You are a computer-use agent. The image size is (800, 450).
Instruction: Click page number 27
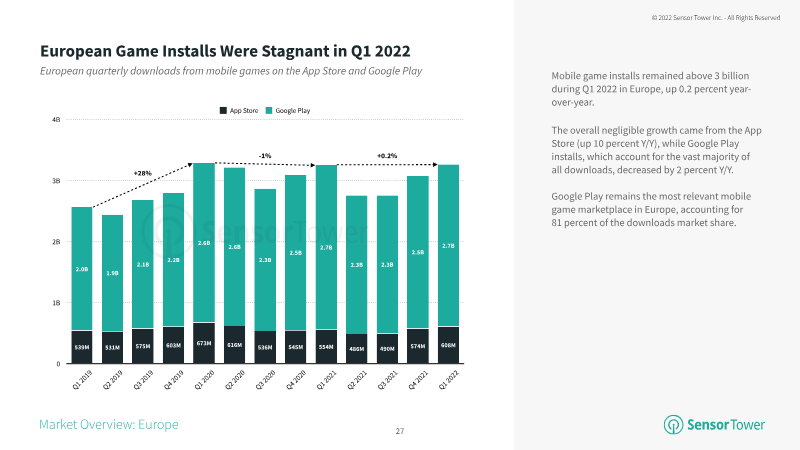click(399, 431)
